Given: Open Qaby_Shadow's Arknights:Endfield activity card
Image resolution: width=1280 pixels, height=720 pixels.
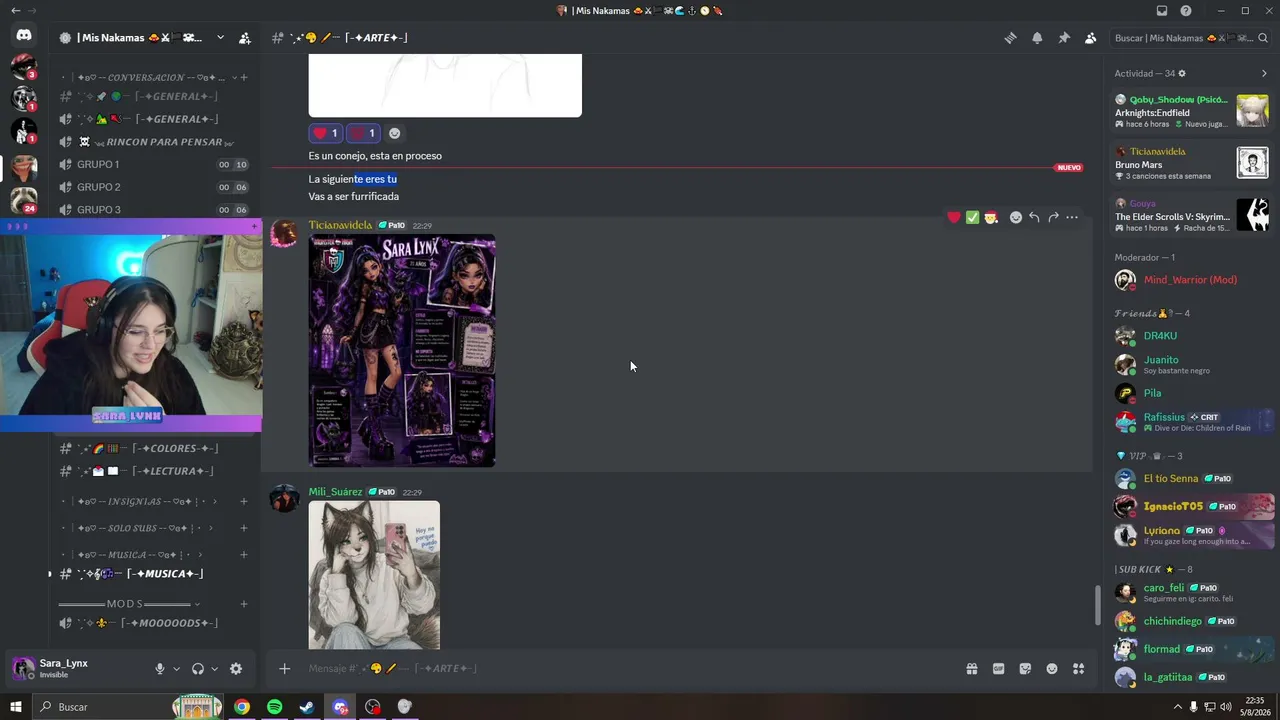Looking at the screenshot, I should coord(1191,110).
